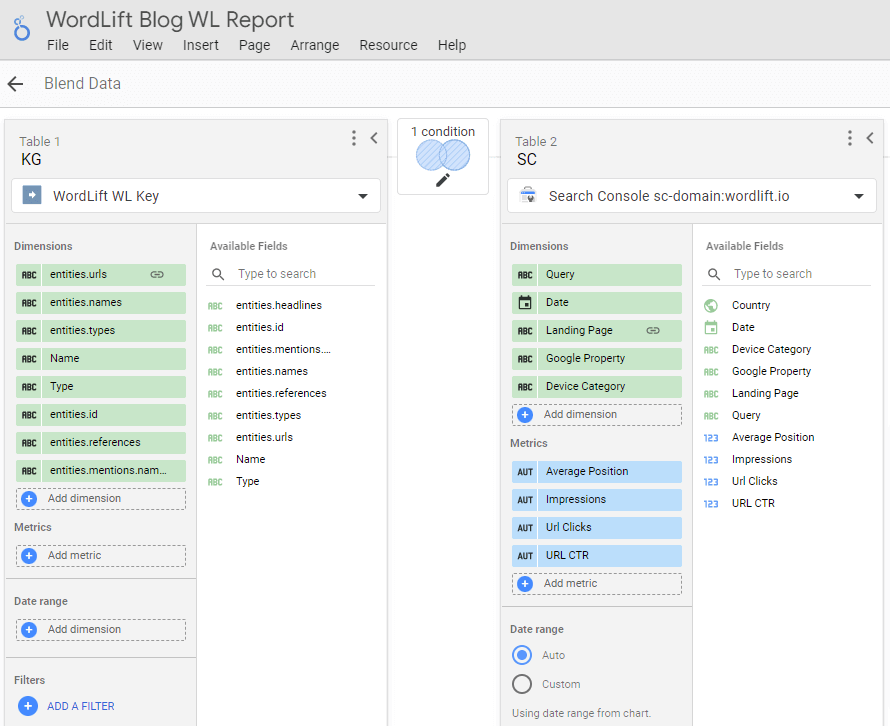Click search icon in Table 1 Available Fields
This screenshot has width=890, height=726.
pyautogui.click(x=218, y=275)
